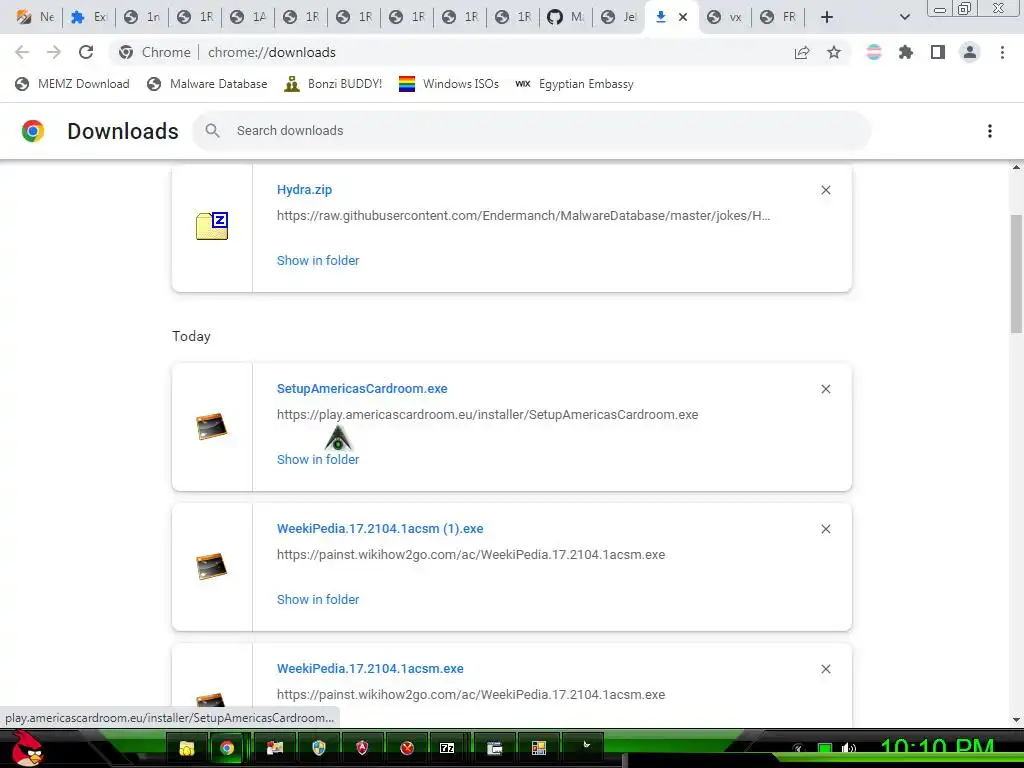Open the profile avatar menu
Image resolution: width=1024 pixels, height=768 pixels.
coord(970,52)
